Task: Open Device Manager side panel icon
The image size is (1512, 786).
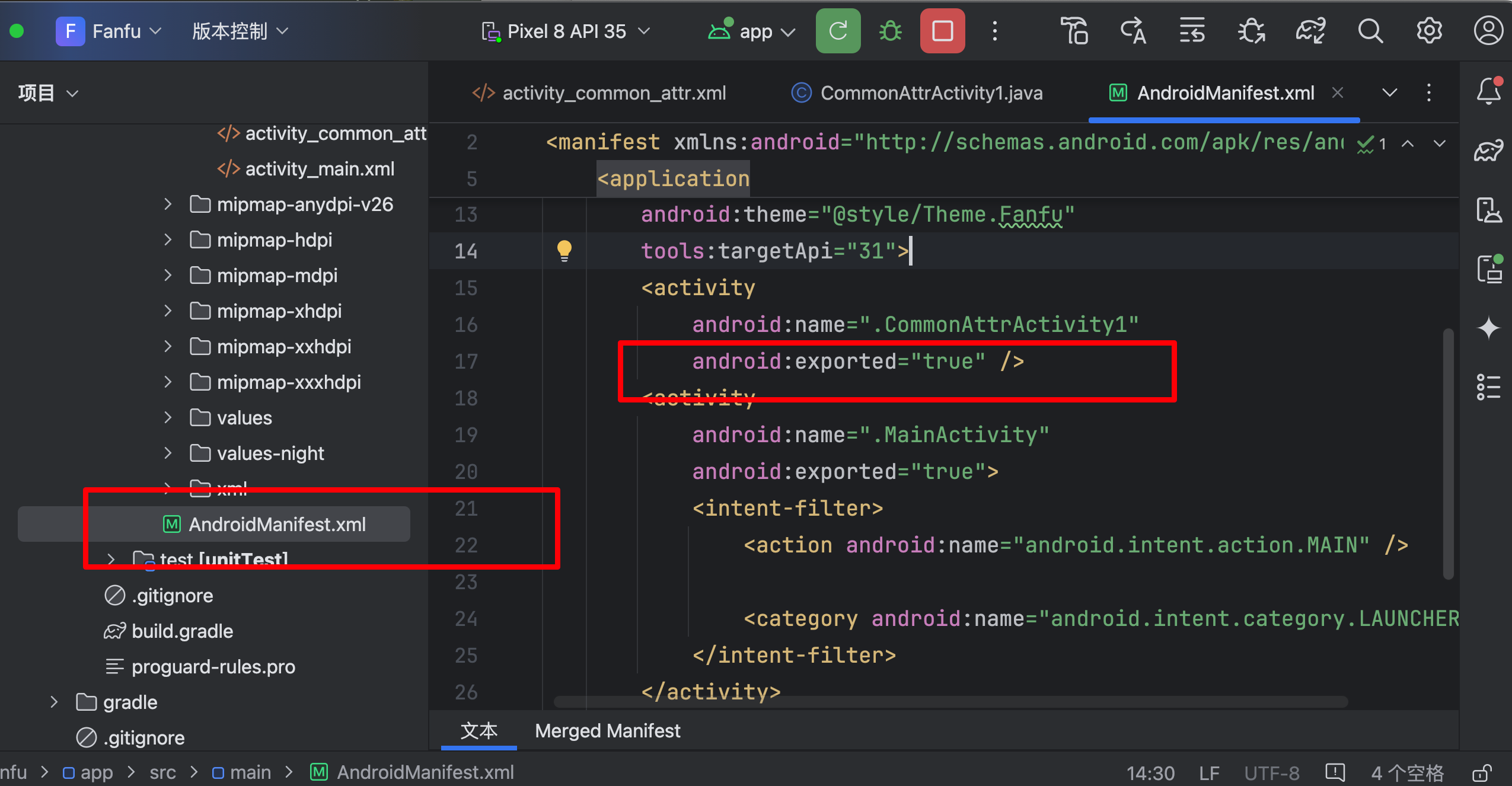Action: tap(1488, 210)
